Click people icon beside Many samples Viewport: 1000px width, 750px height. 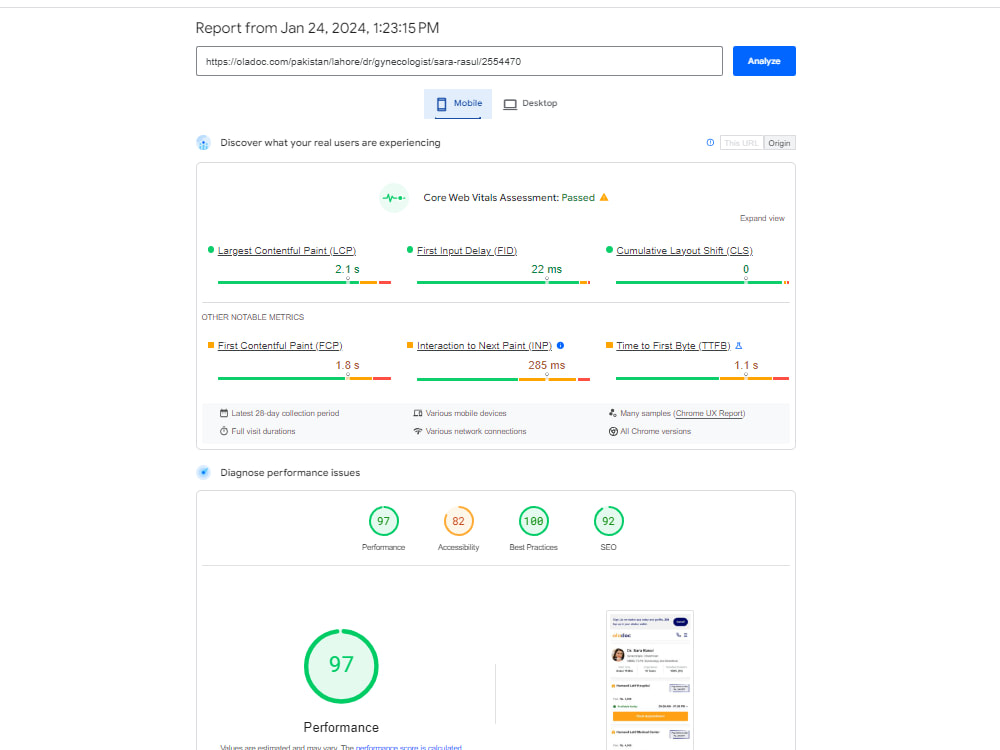pos(613,413)
